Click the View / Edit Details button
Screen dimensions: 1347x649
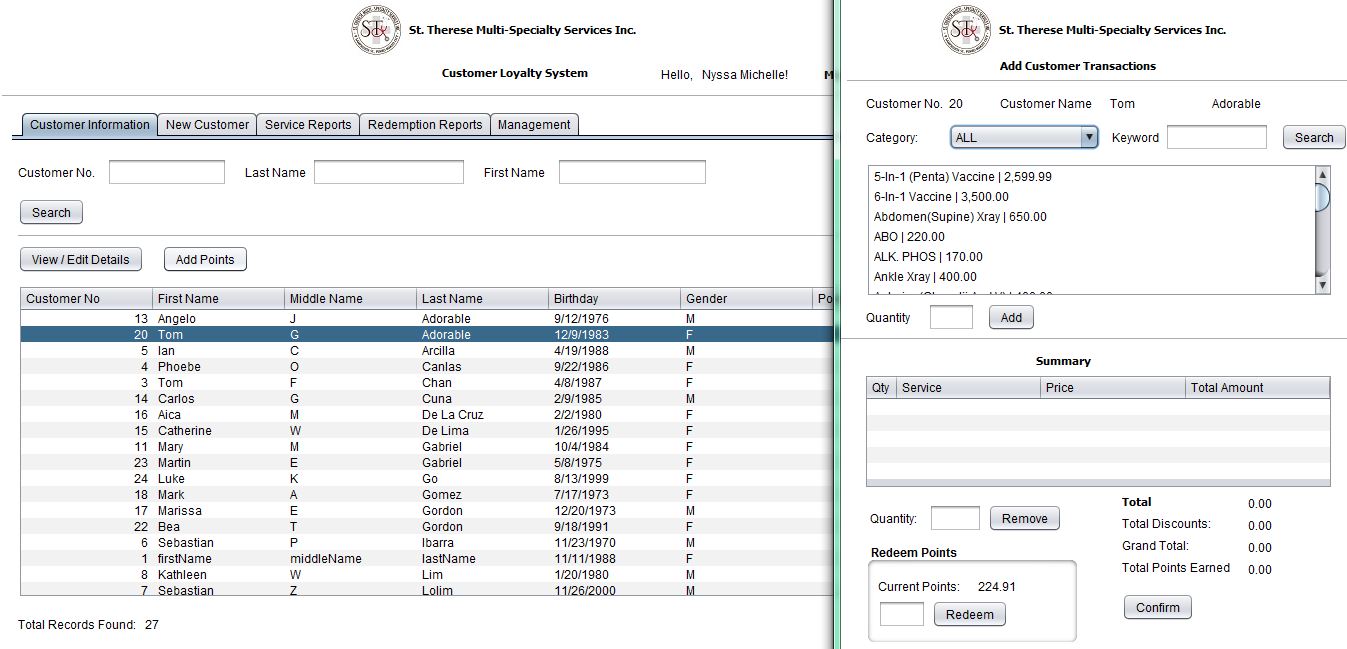(81, 259)
